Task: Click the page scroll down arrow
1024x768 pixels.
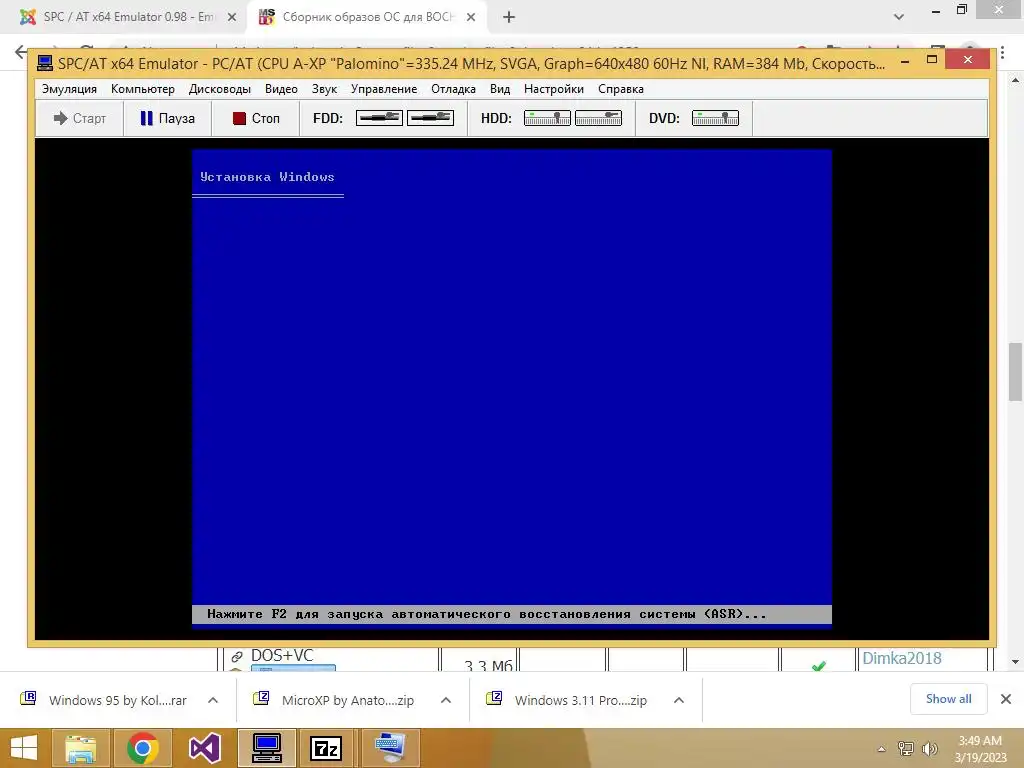Action: coord(1015,662)
